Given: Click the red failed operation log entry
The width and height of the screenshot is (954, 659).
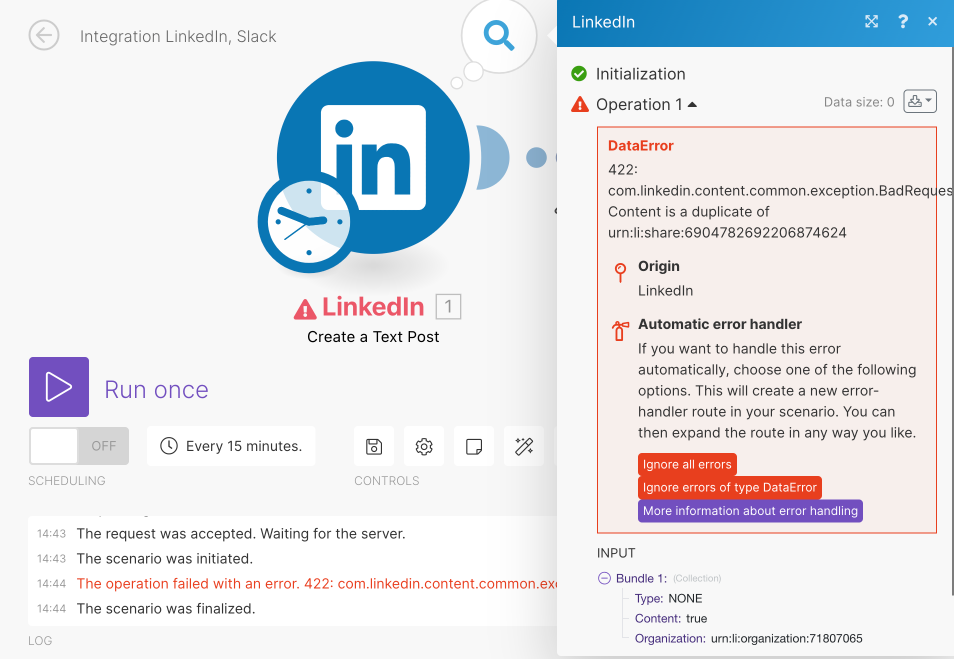Looking at the screenshot, I should point(317,584).
